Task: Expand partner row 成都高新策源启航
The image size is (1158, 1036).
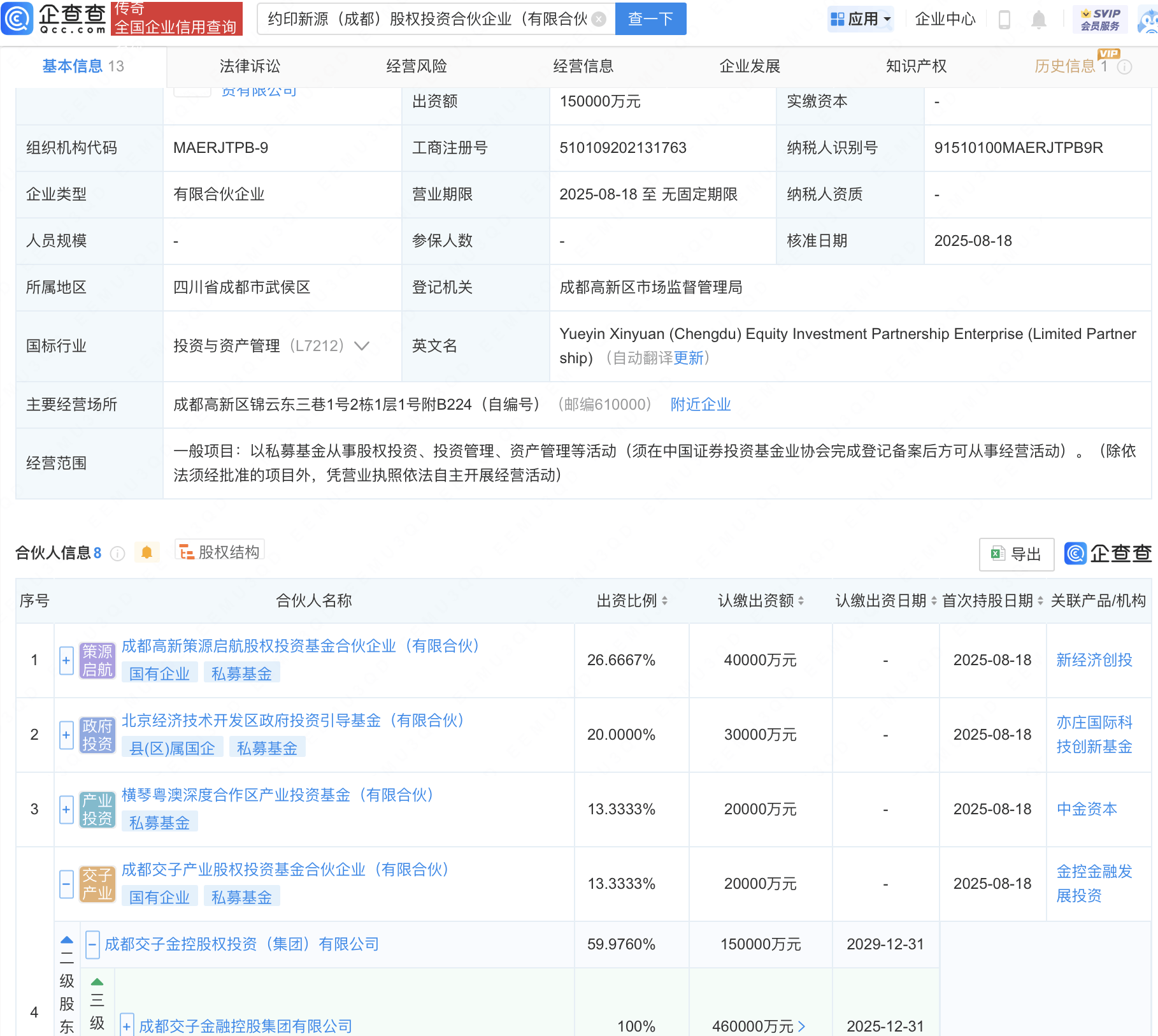Action: coord(66,661)
